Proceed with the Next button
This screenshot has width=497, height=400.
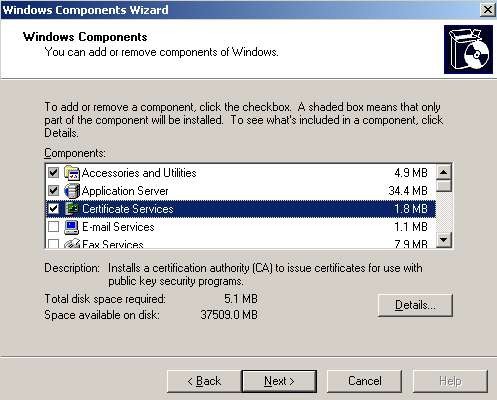tap(279, 381)
